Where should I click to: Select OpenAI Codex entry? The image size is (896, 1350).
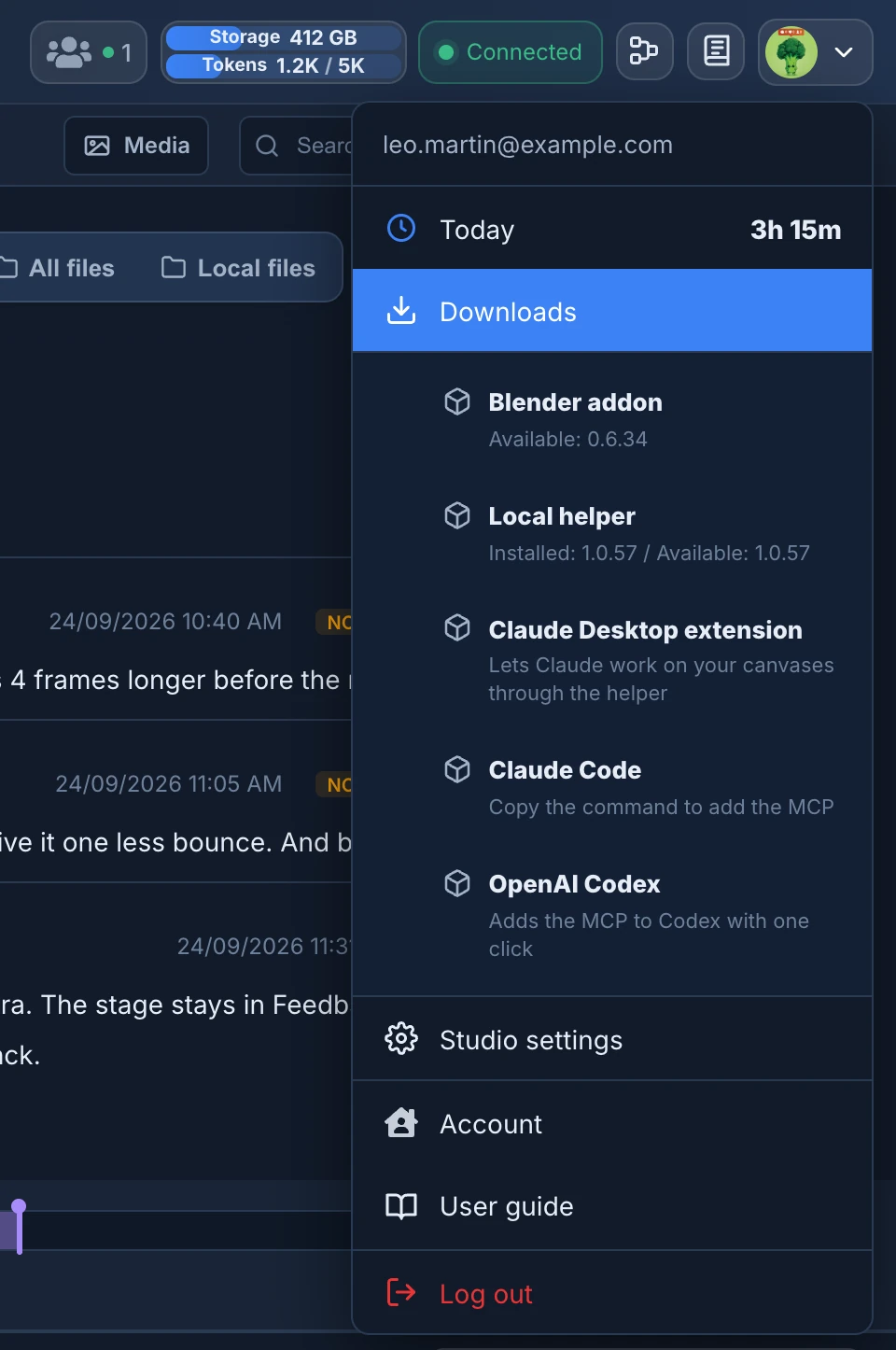pyautogui.click(x=612, y=915)
